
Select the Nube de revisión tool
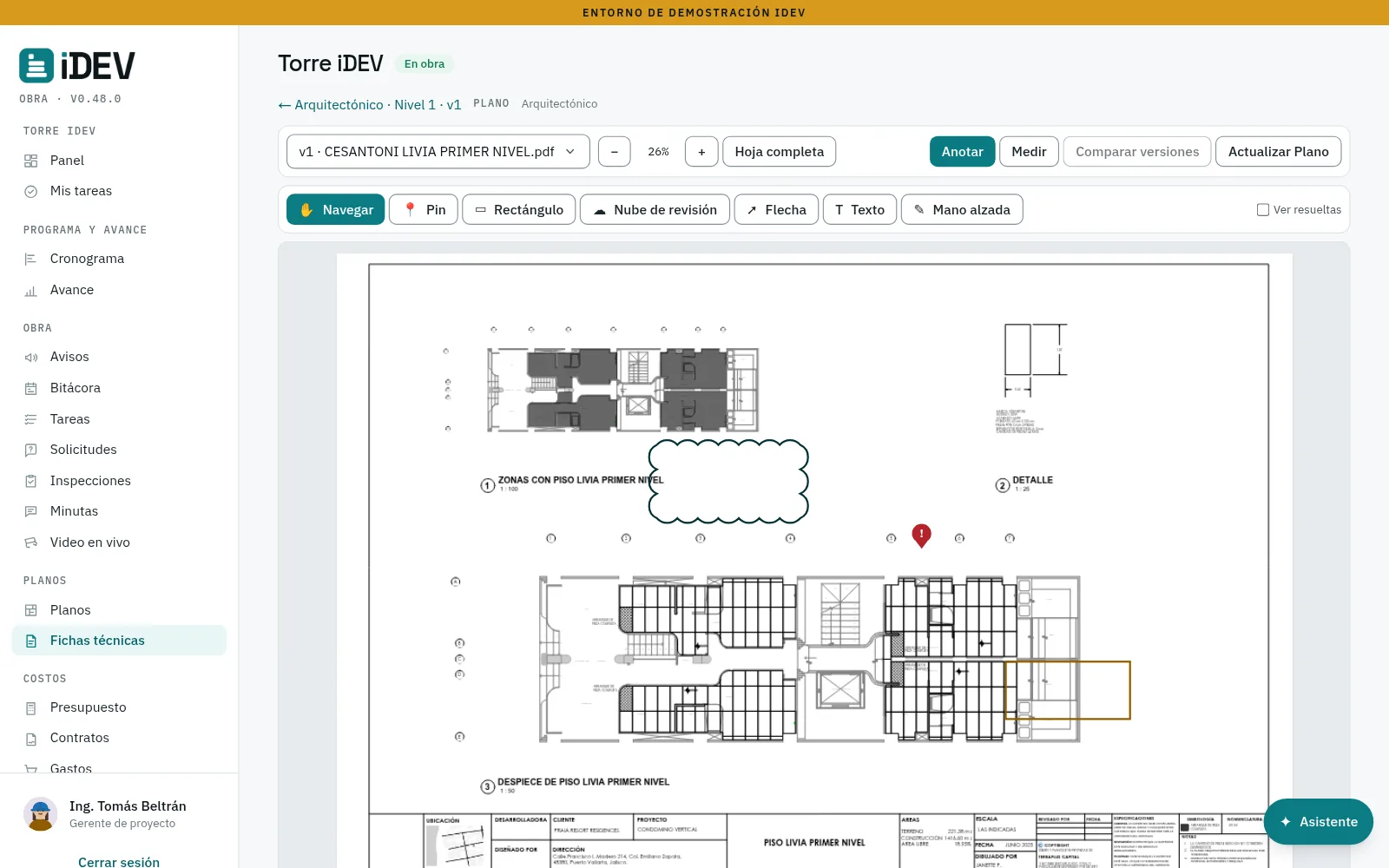(655, 209)
